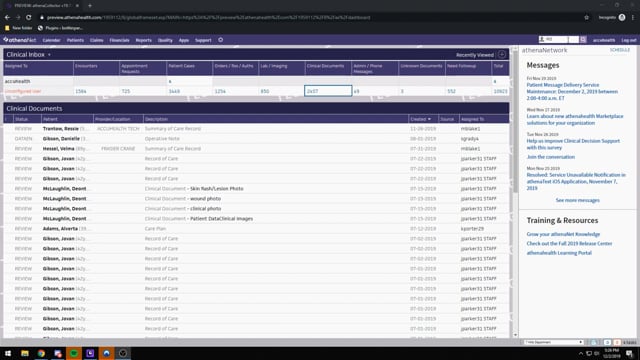This screenshot has height=360, width=640.
Task: Go back with the browser back arrow
Action: 7,18
